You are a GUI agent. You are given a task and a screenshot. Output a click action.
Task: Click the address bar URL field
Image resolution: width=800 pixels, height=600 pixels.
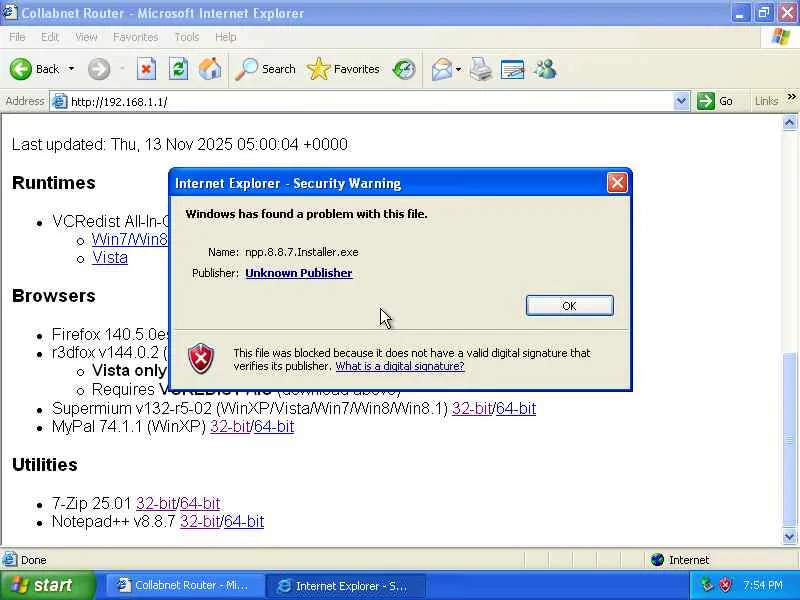click(370, 102)
